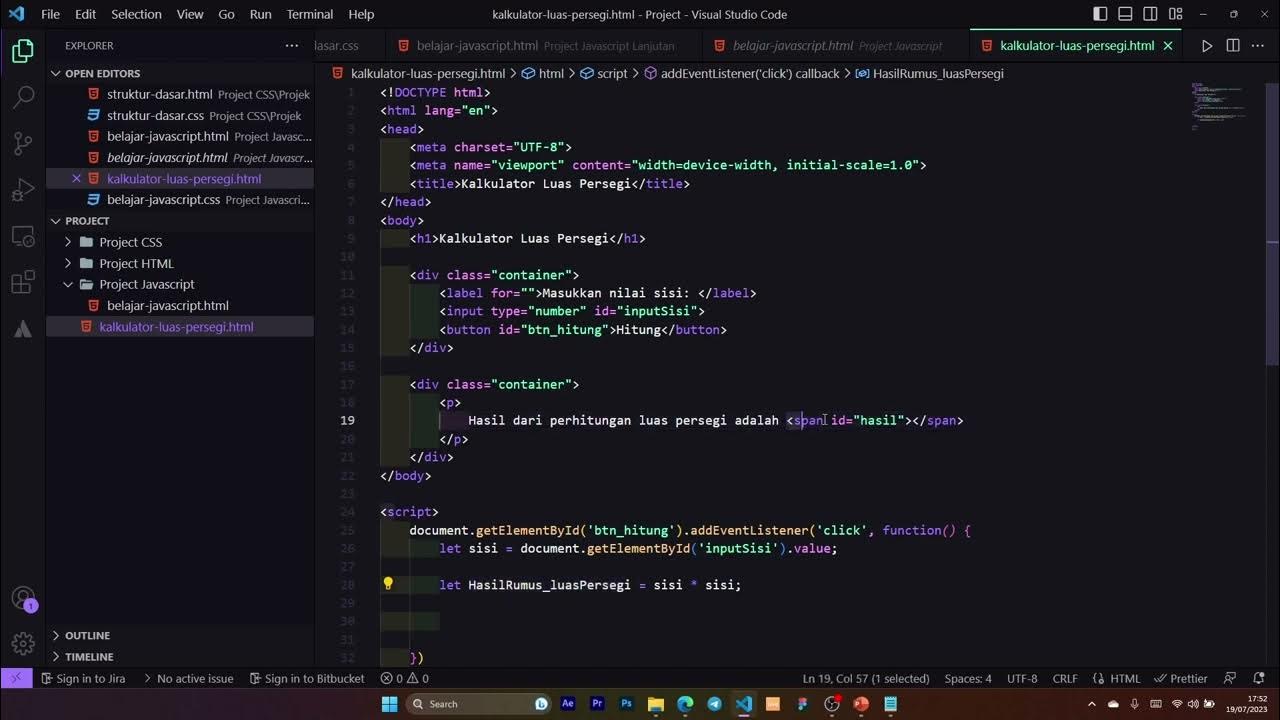1280x720 pixels.
Task: Click the VS Code logo in title bar
Action: coord(16,14)
